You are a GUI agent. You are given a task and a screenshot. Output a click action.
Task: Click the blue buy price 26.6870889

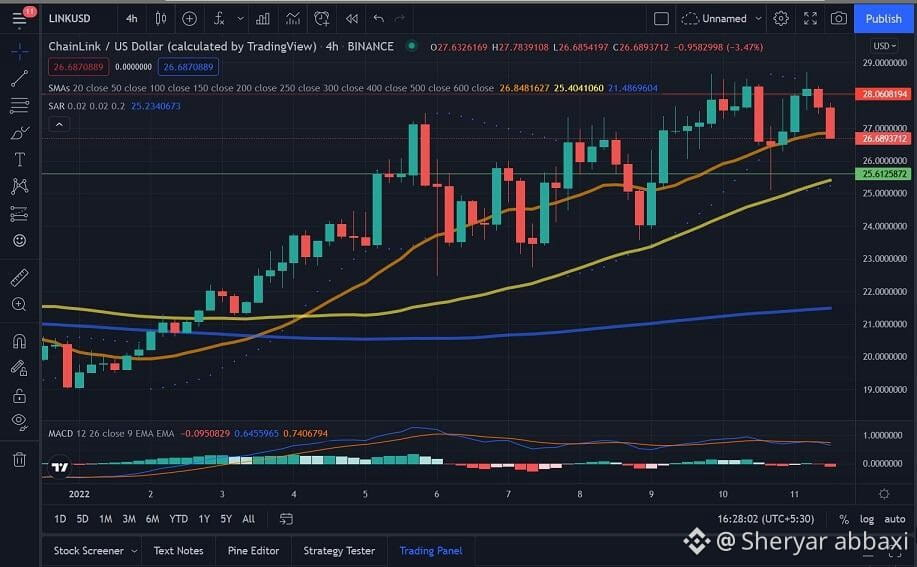coord(188,67)
